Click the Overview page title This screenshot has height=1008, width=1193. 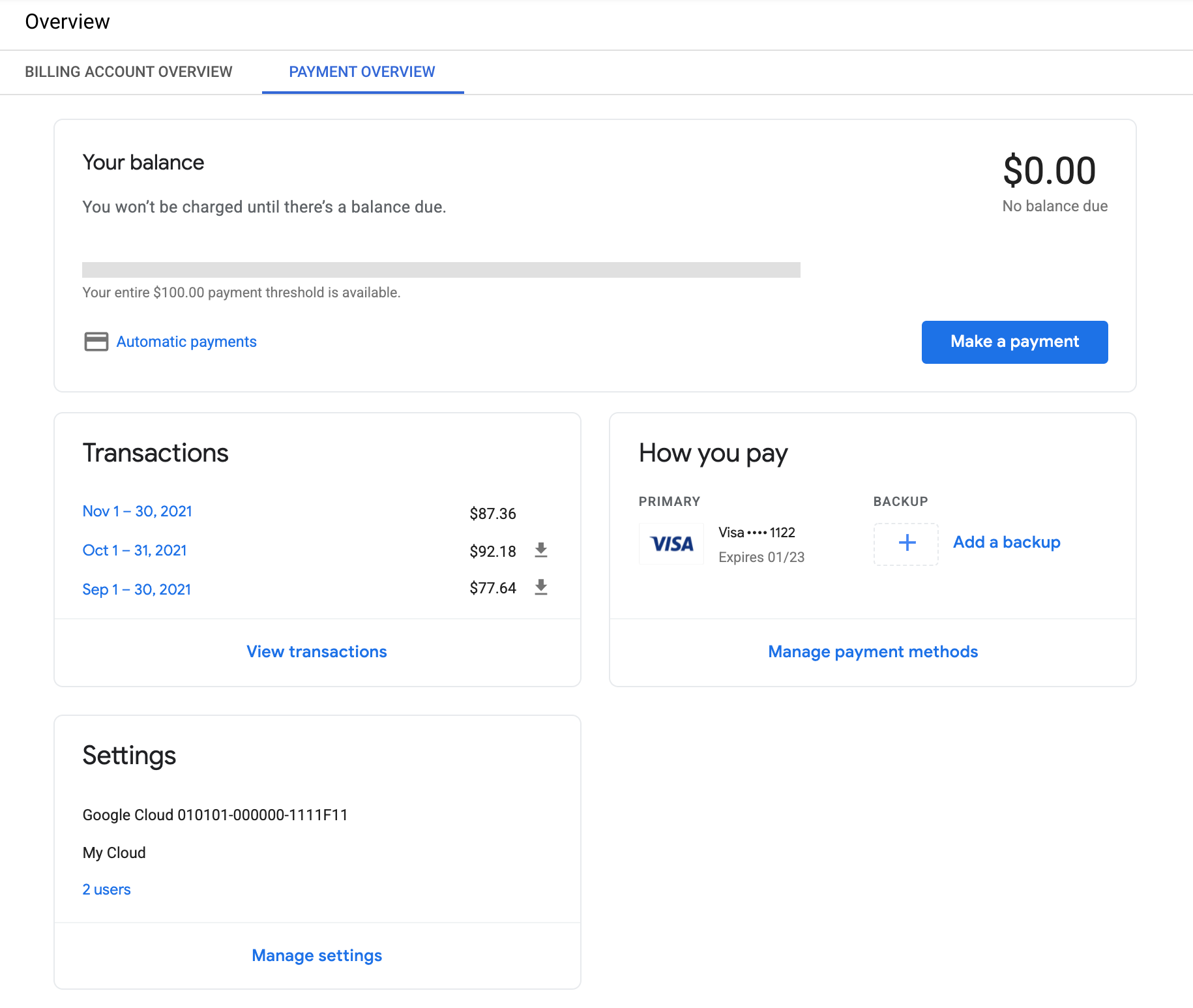point(68,22)
